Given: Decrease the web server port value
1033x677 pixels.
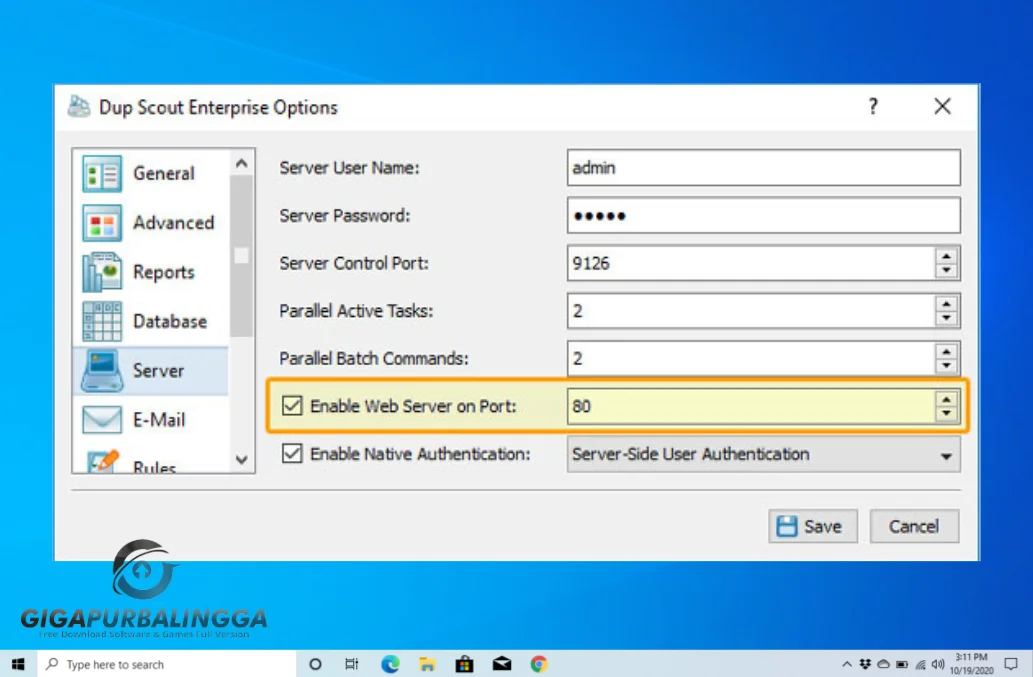Looking at the screenshot, I should click(946, 414).
